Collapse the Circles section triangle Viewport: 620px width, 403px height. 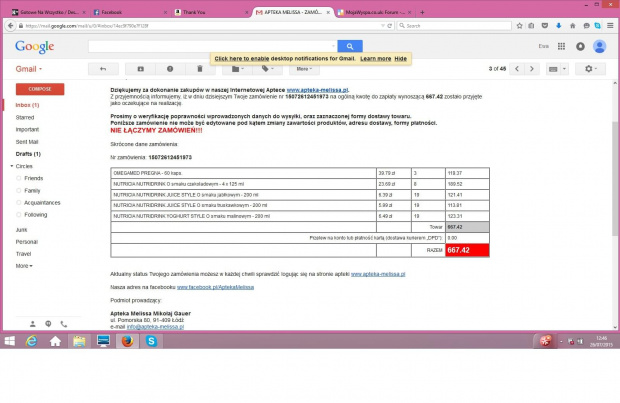(12, 166)
